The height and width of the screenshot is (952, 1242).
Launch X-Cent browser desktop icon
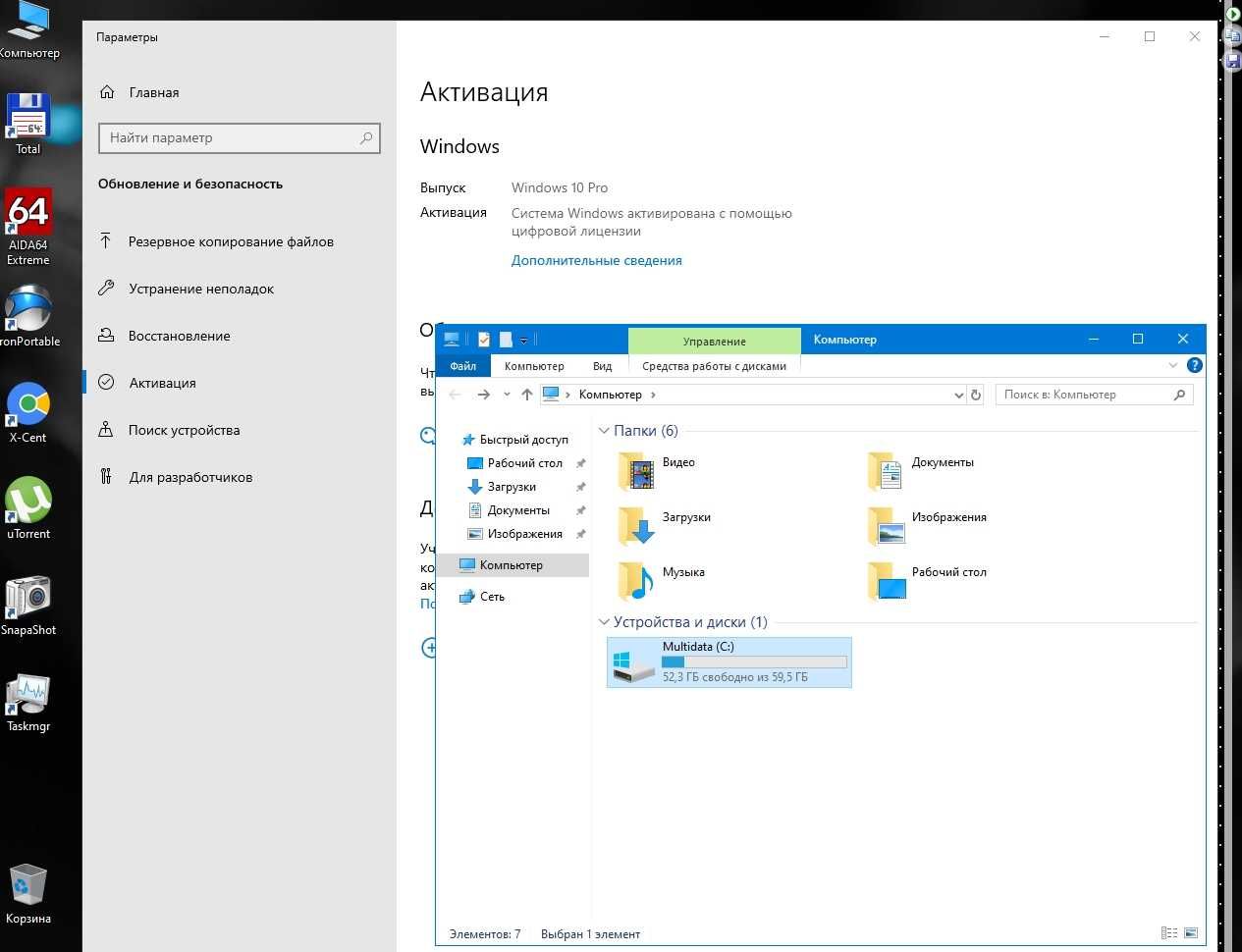(28, 412)
